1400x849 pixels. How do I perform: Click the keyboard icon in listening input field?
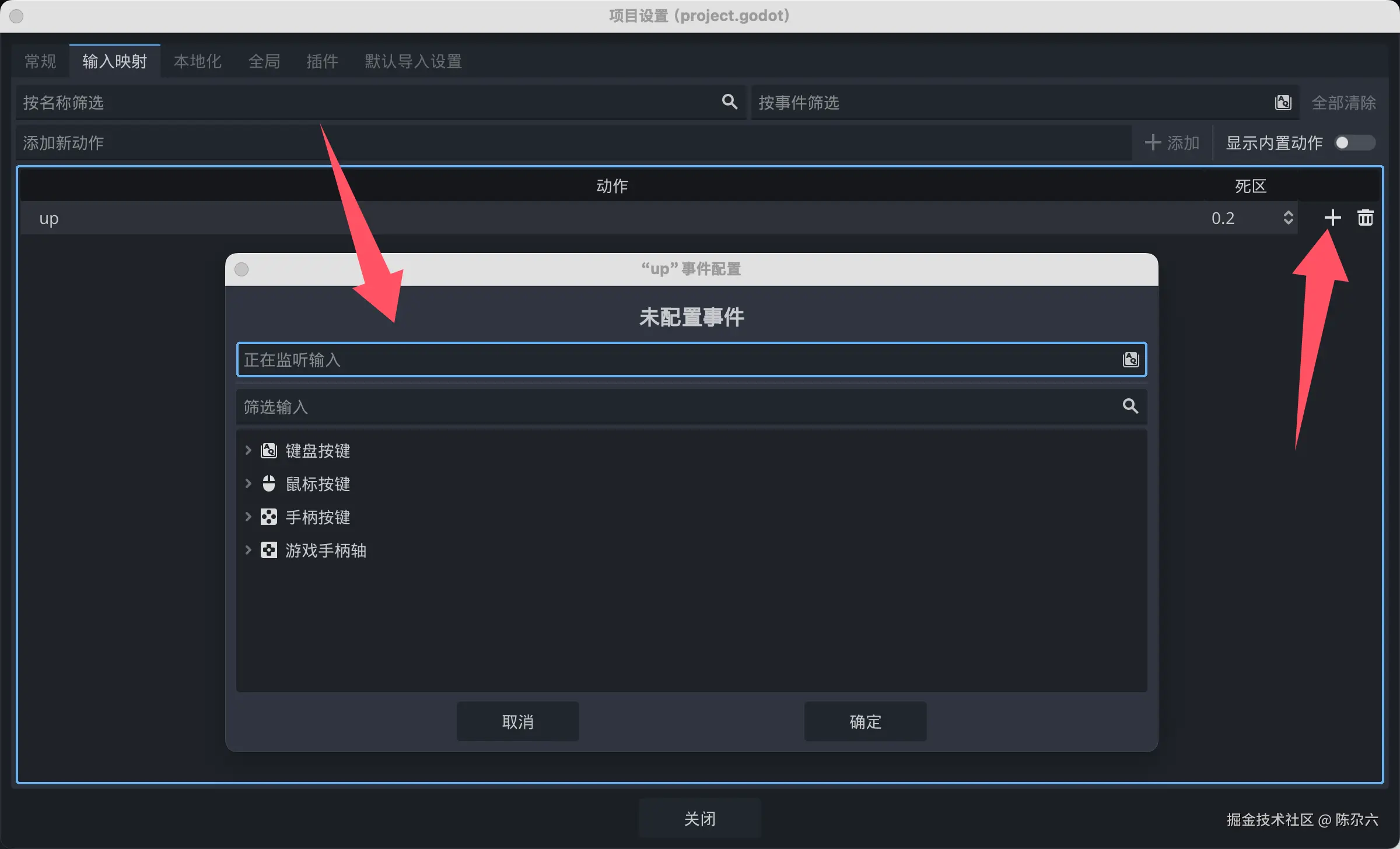pyautogui.click(x=1130, y=360)
